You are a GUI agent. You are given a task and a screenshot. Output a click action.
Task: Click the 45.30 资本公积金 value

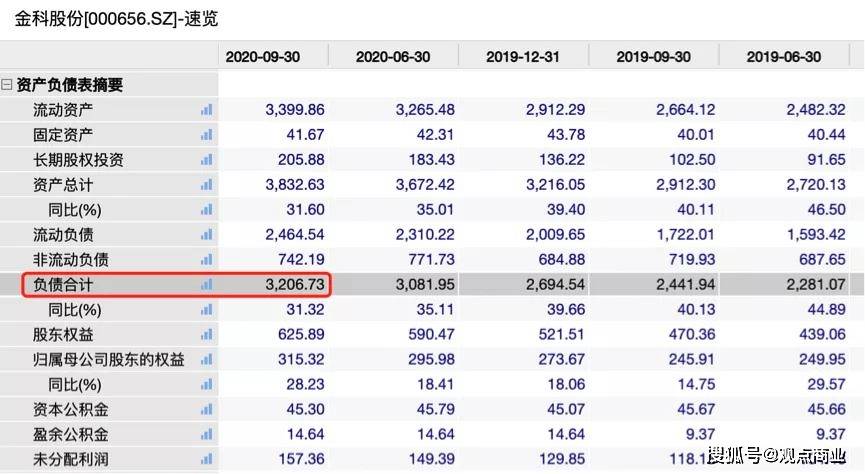(x=305, y=409)
